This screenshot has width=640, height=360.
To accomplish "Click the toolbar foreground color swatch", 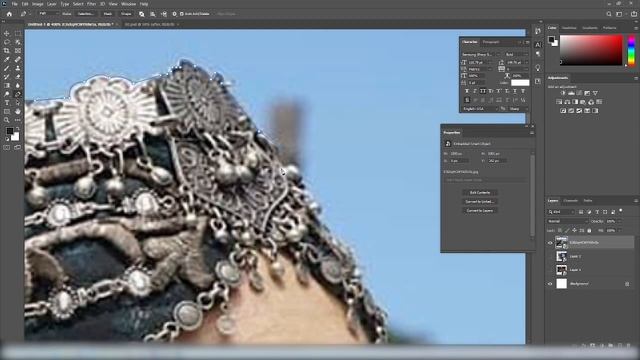I will click(9, 131).
